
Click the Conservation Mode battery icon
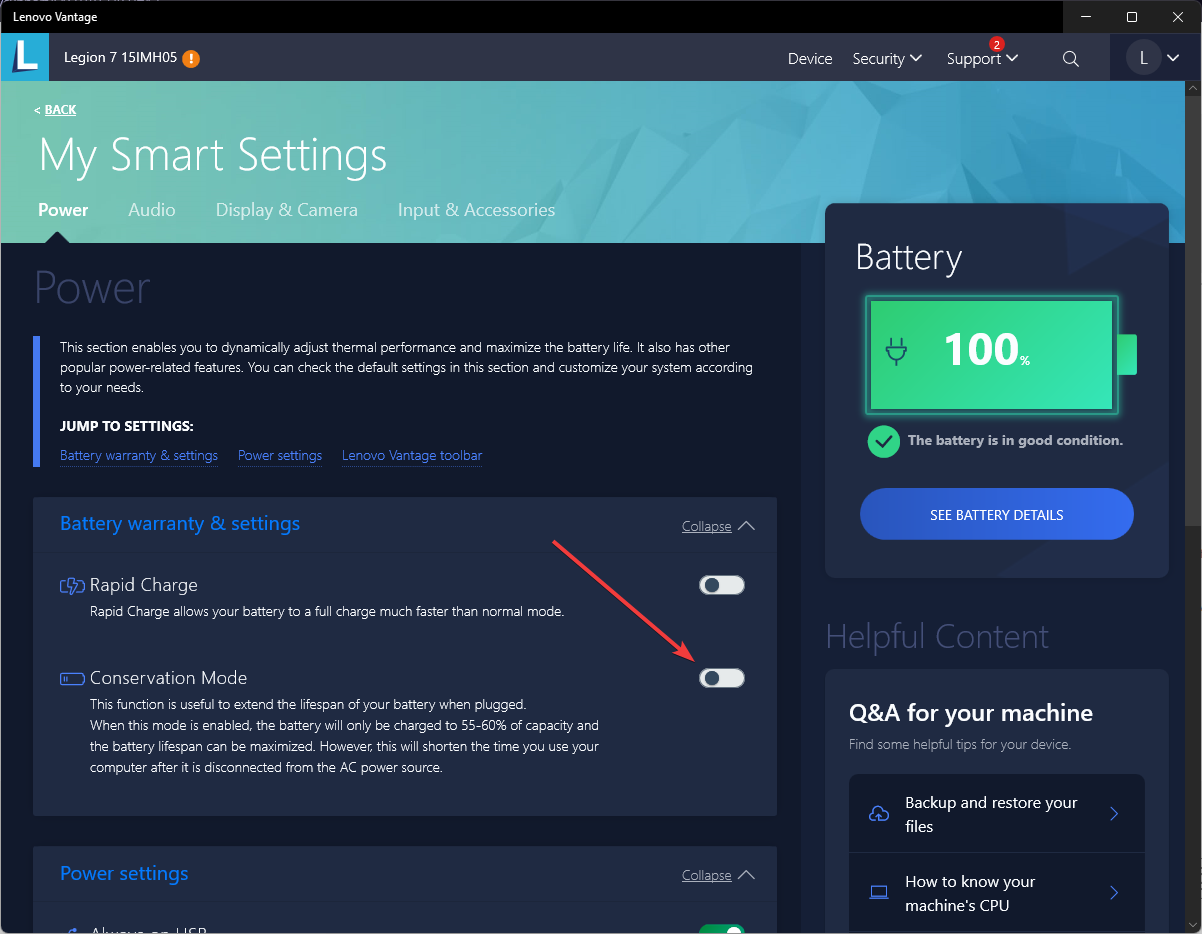tap(72, 679)
